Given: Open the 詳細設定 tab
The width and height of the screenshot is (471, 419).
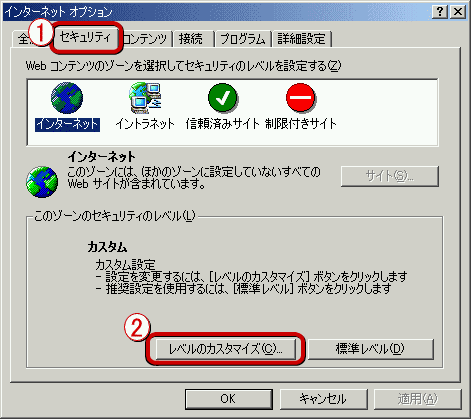Looking at the screenshot, I should coord(301,39).
